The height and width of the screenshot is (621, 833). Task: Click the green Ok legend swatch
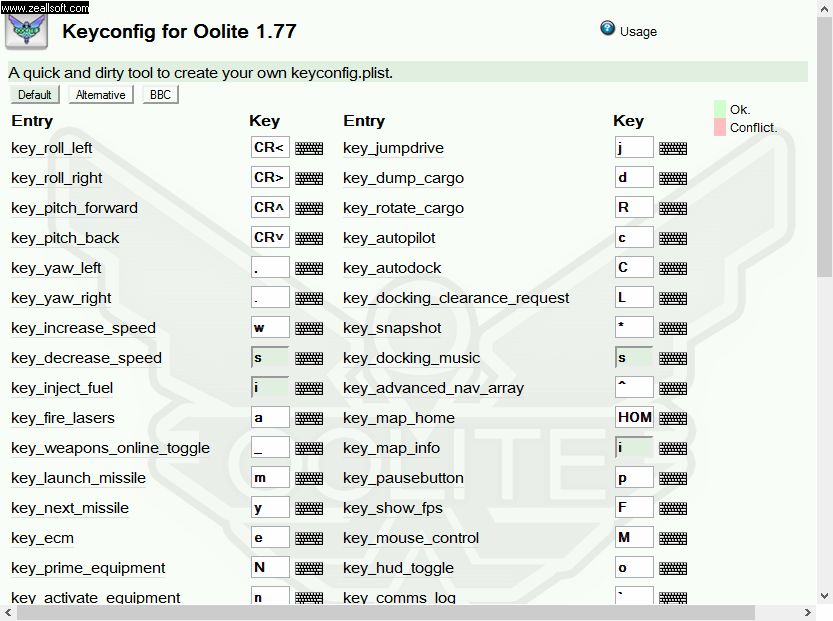click(x=720, y=109)
